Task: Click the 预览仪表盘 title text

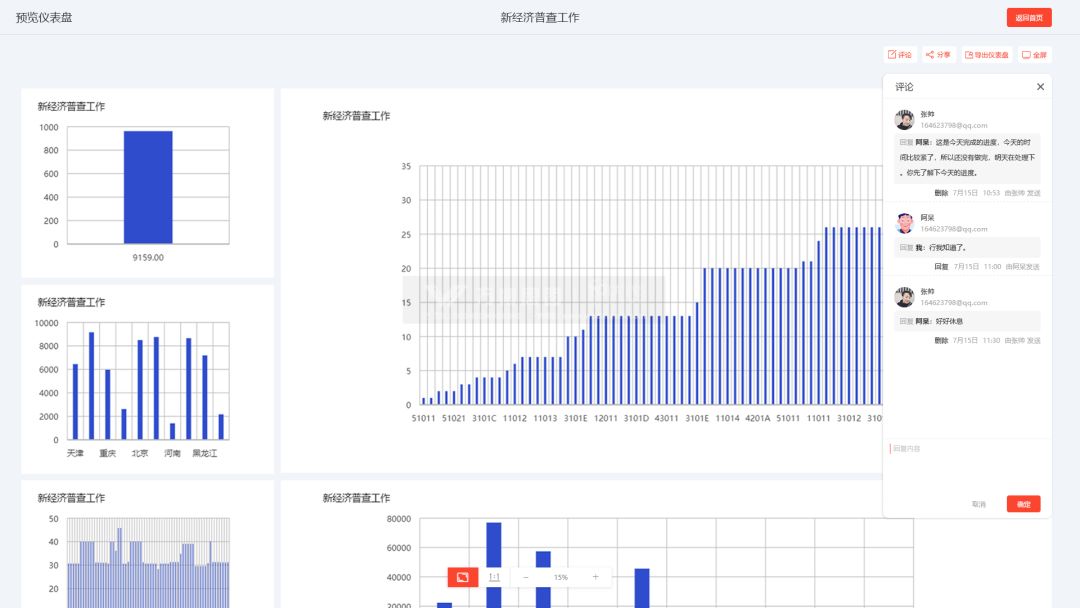Action: click(x=44, y=18)
